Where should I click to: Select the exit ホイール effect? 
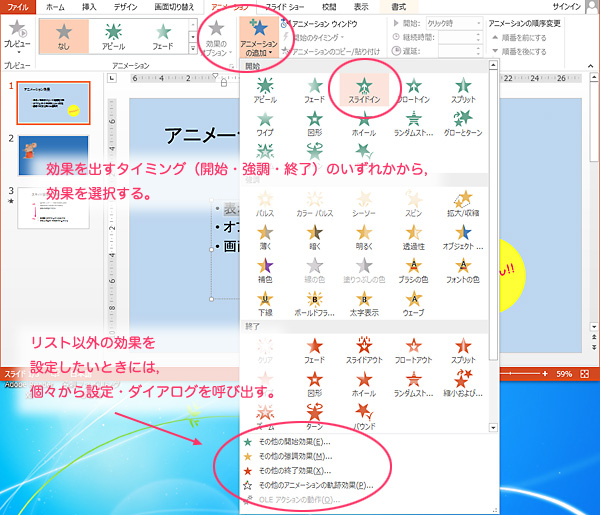point(364,384)
